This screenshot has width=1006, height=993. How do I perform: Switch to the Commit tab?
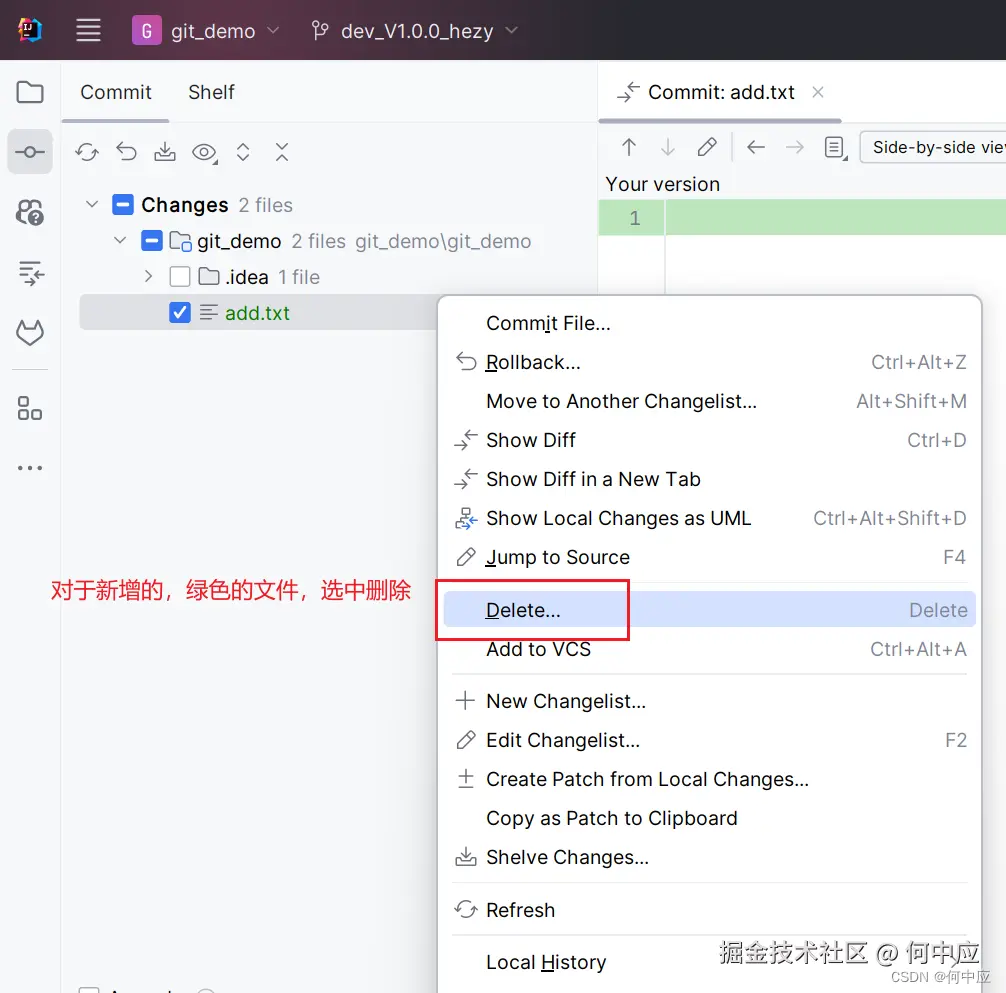click(115, 92)
